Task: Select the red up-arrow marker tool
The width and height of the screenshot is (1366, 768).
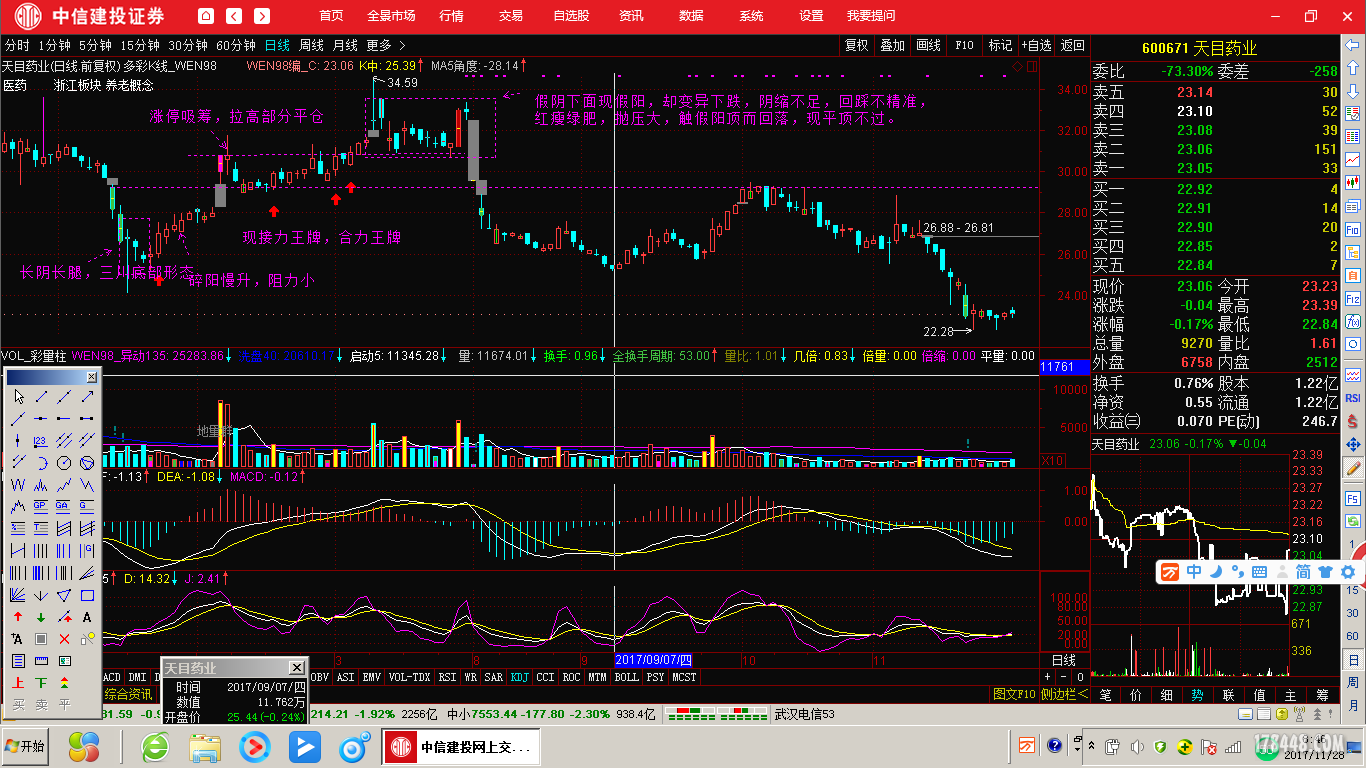Action: pyautogui.click(x=19, y=616)
